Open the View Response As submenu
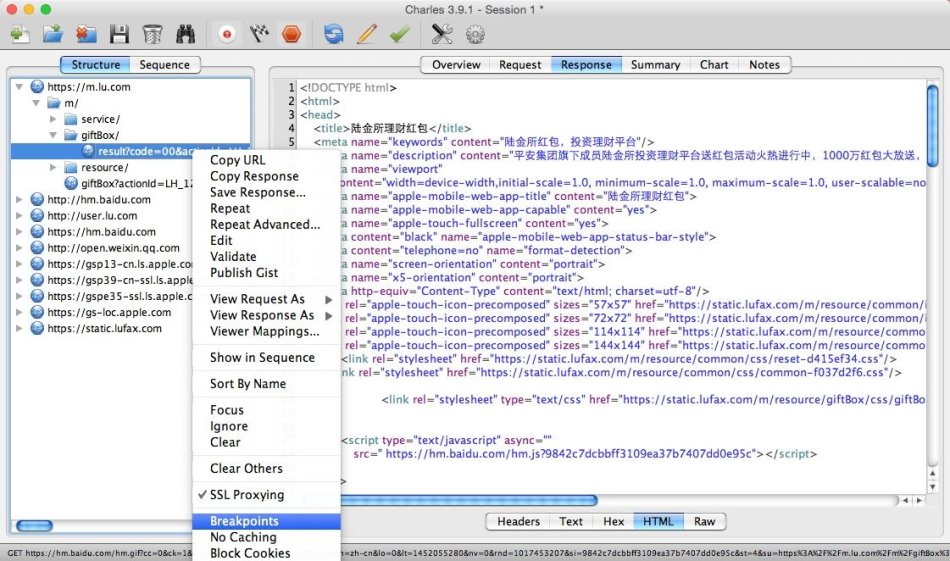Screen dimensions: 950x561 [267, 315]
